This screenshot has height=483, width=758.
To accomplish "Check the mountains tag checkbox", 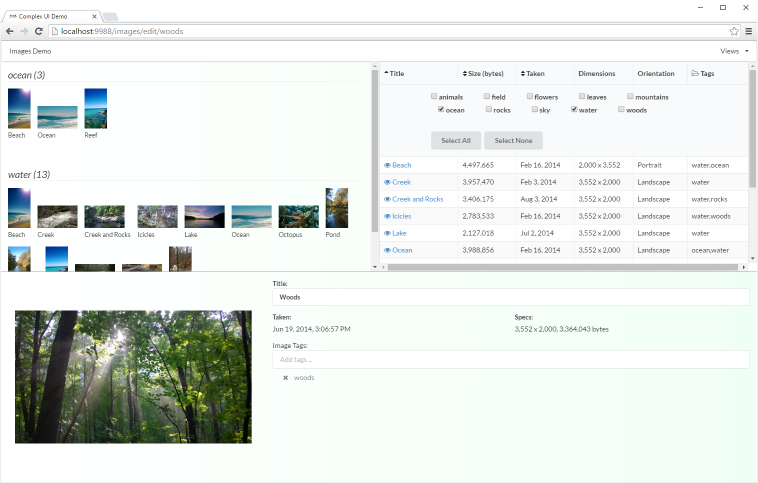I will click(x=630, y=96).
